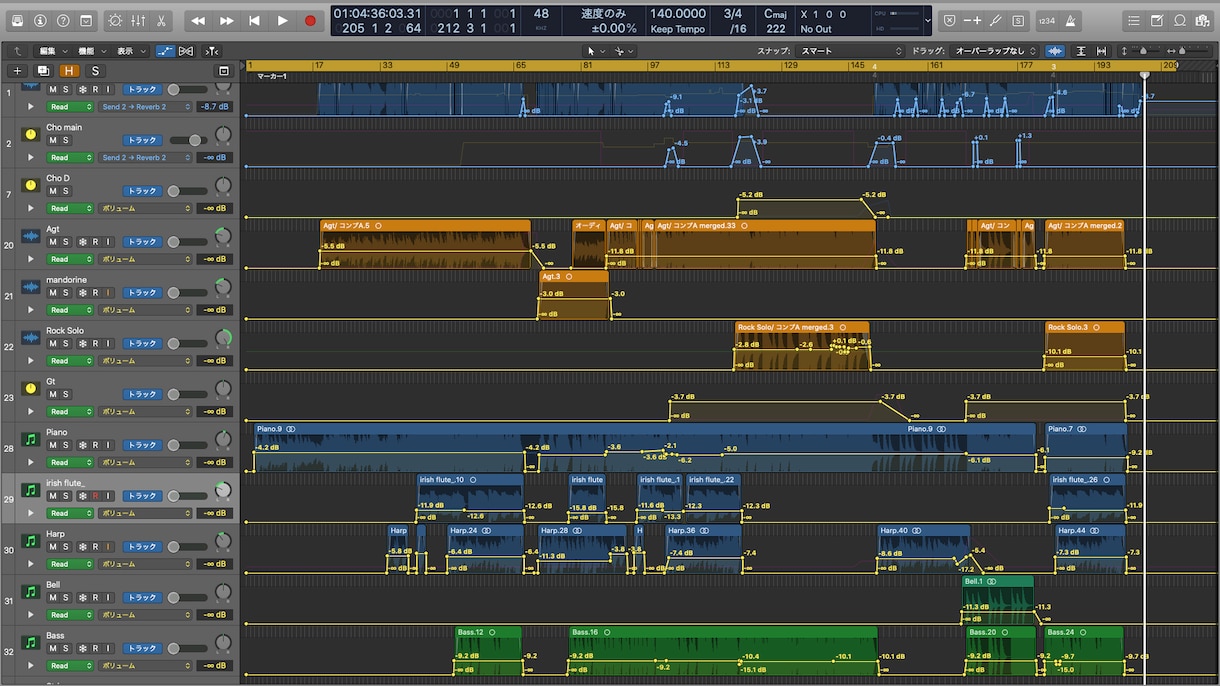
Task: Open the Library panel icon
Action: 17,20
